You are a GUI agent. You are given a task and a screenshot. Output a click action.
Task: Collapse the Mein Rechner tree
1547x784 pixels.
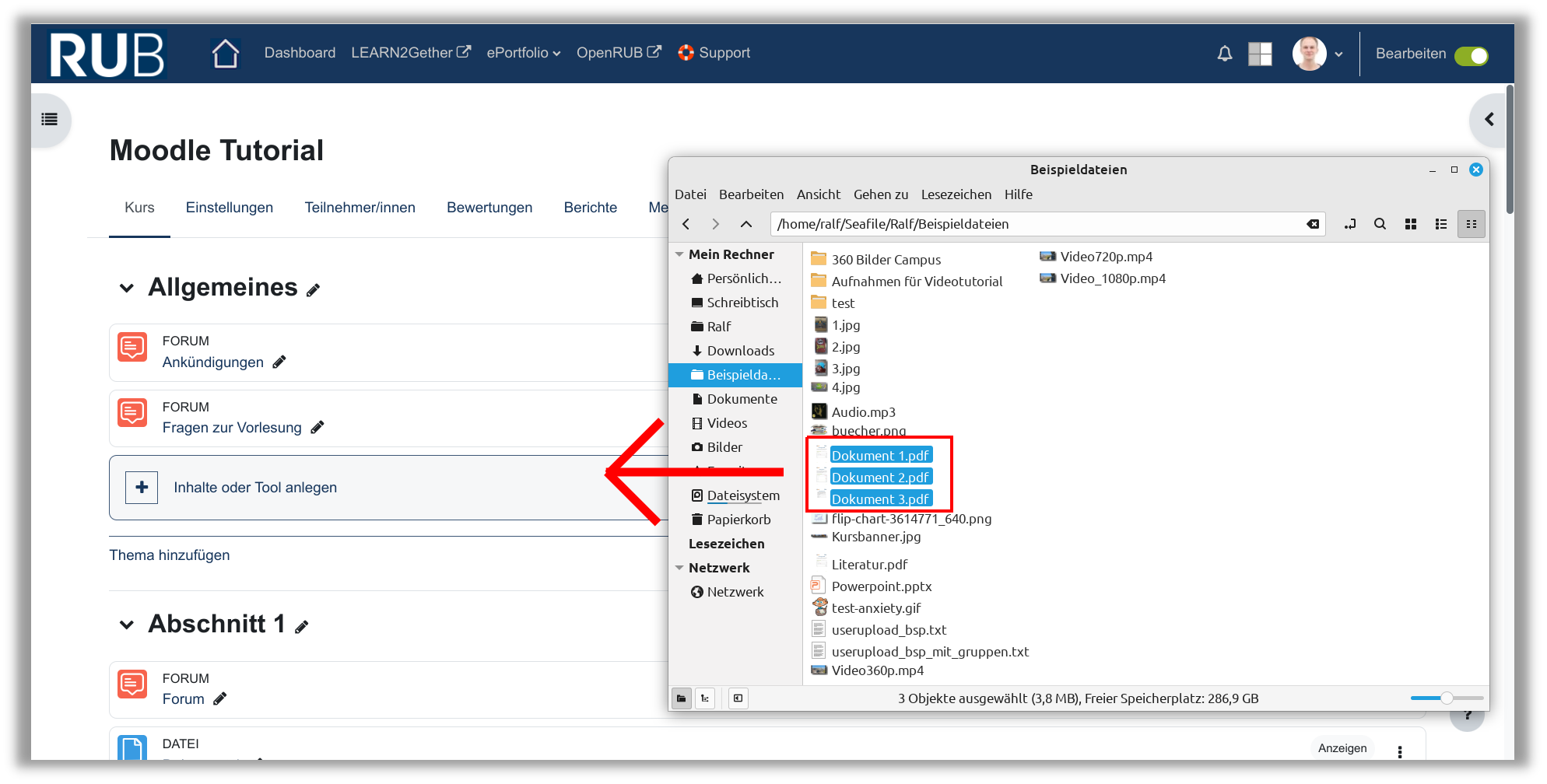click(679, 255)
